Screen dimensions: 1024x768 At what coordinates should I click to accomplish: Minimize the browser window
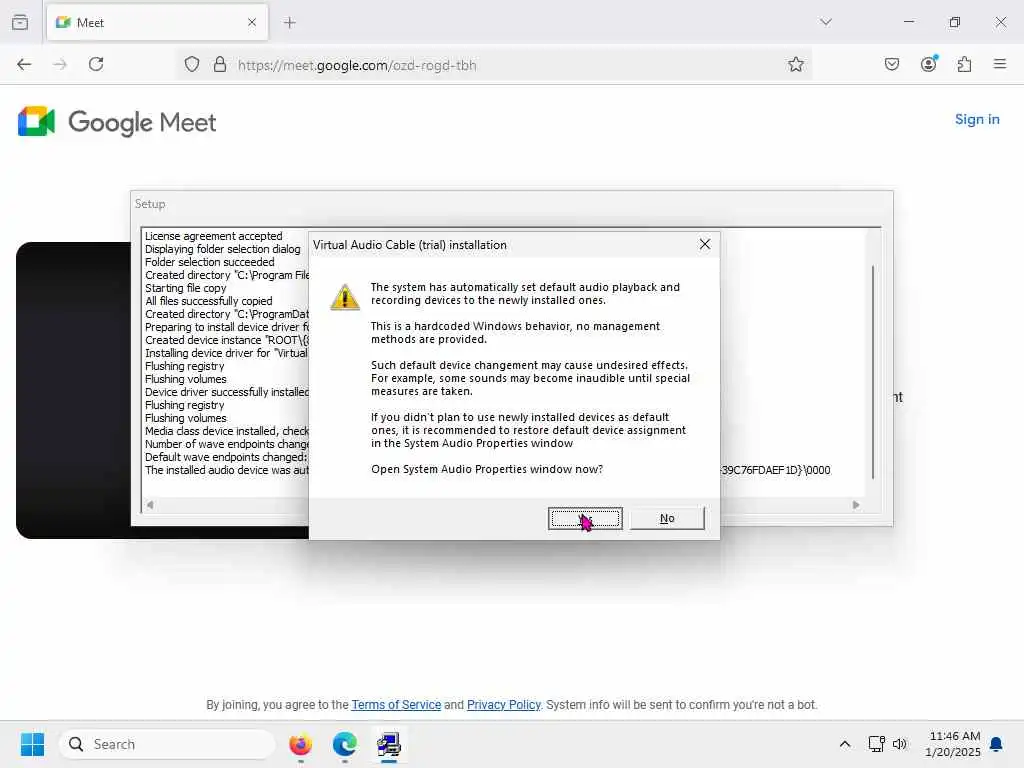click(908, 22)
